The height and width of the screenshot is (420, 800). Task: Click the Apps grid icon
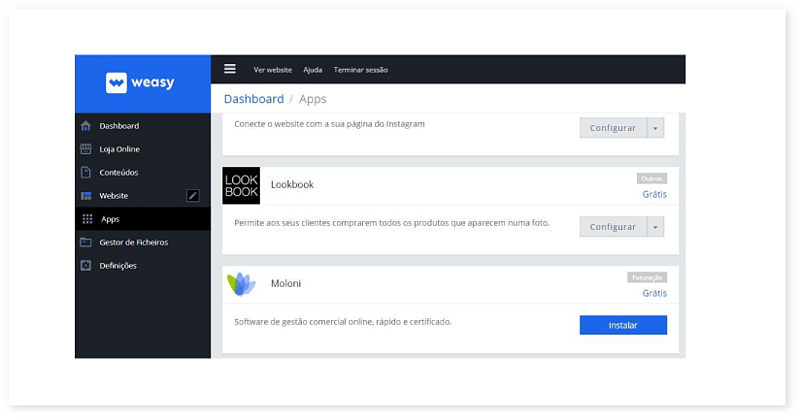(87, 219)
